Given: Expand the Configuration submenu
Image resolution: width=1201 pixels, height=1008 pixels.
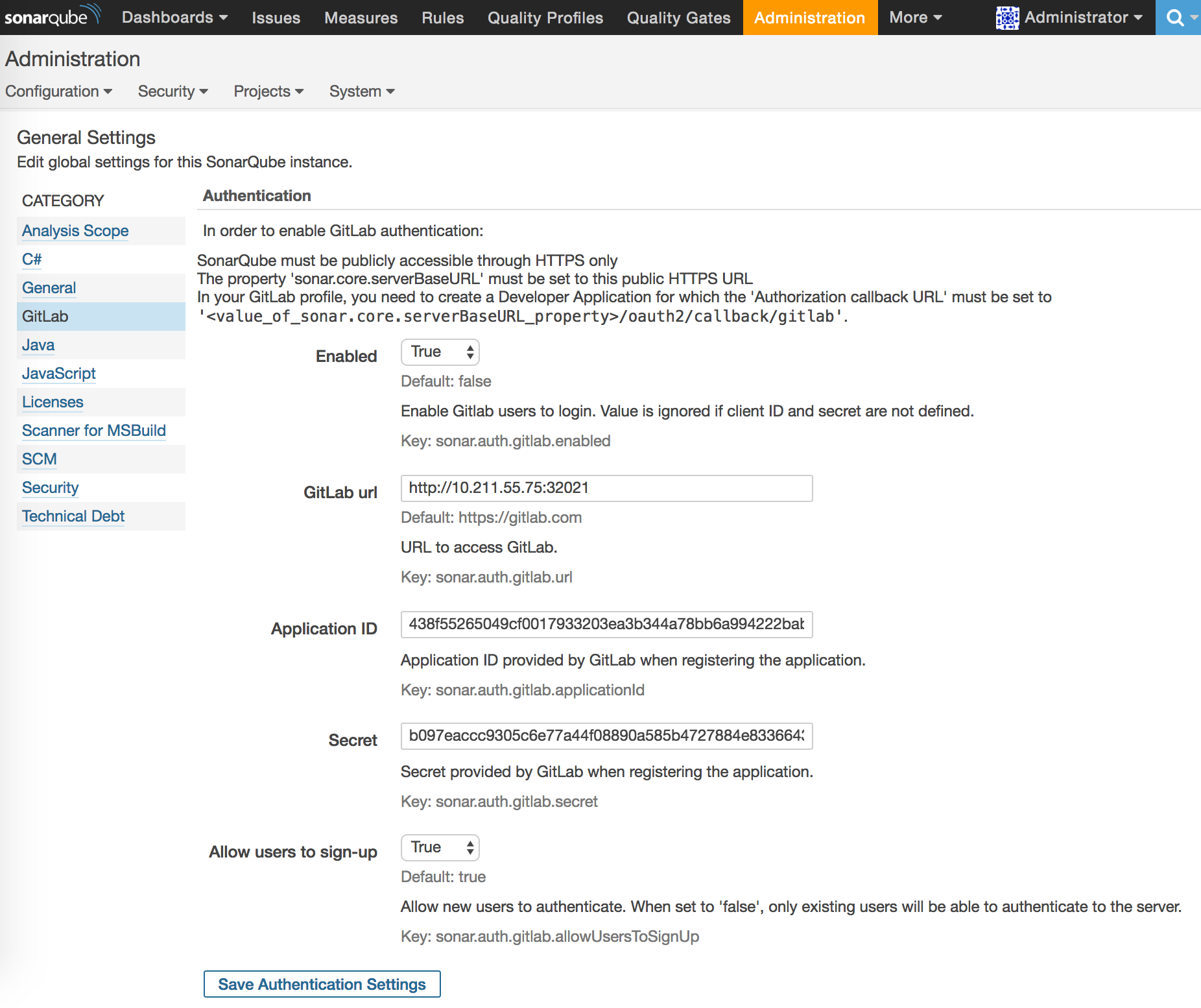Looking at the screenshot, I should [x=58, y=91].
